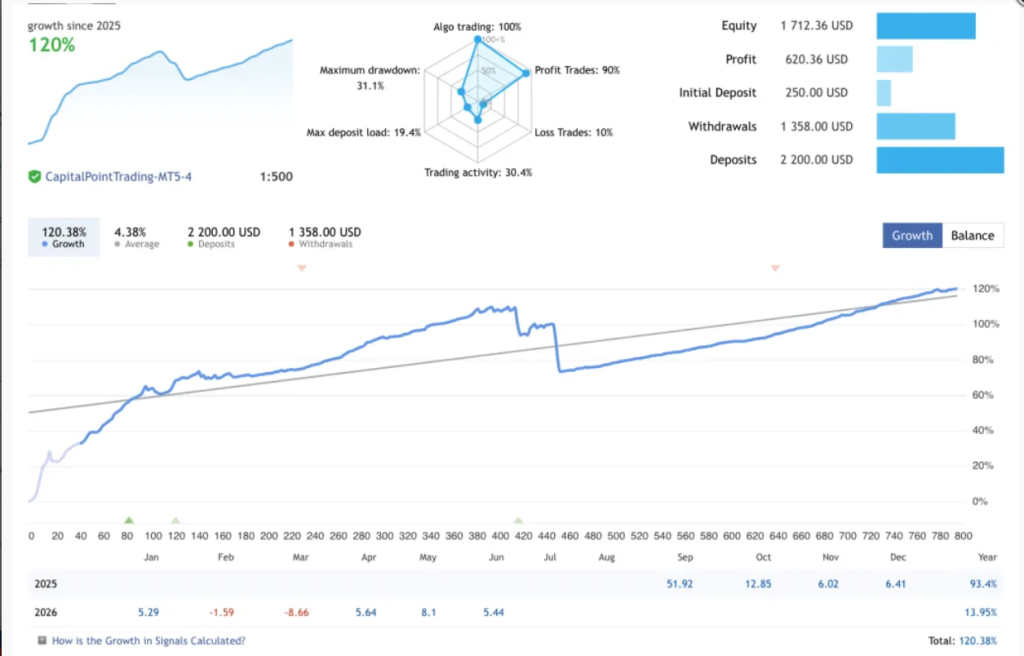This screenshot has height=656, width=1024.
Task: Click the Profit Trades radar point
Action: (526, 73)
